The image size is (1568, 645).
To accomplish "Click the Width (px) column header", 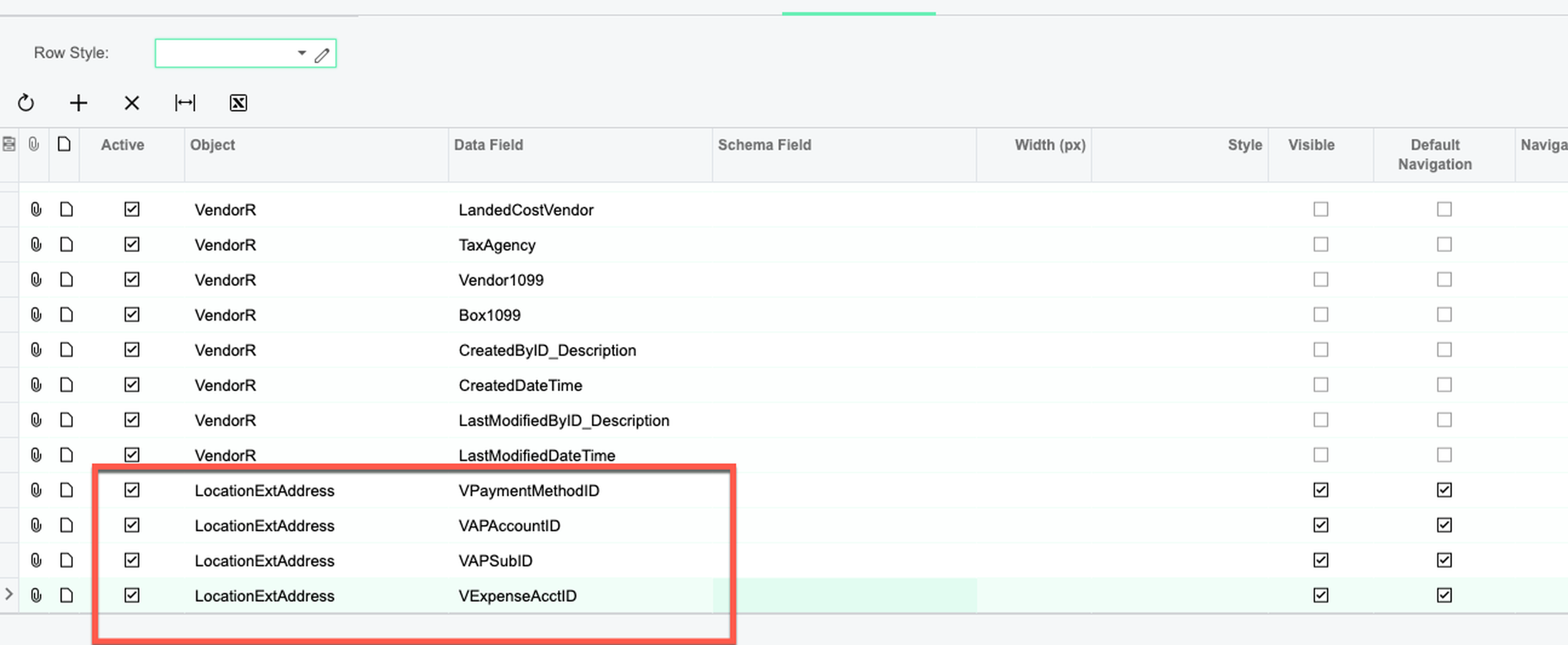I will (x=1049, y=145).
